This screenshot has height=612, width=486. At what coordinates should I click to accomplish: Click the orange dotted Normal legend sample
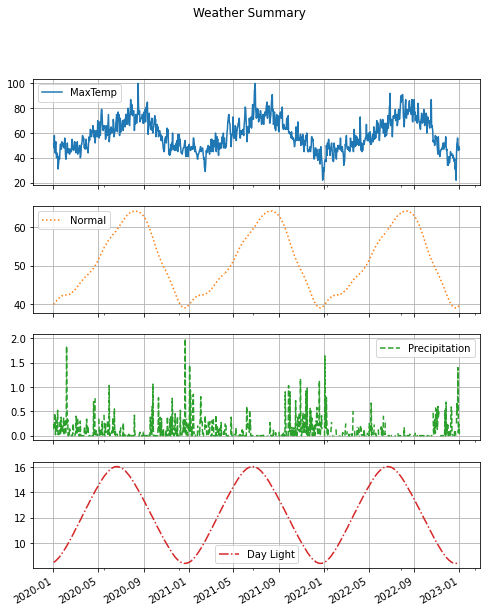click(x=52, y=220)
